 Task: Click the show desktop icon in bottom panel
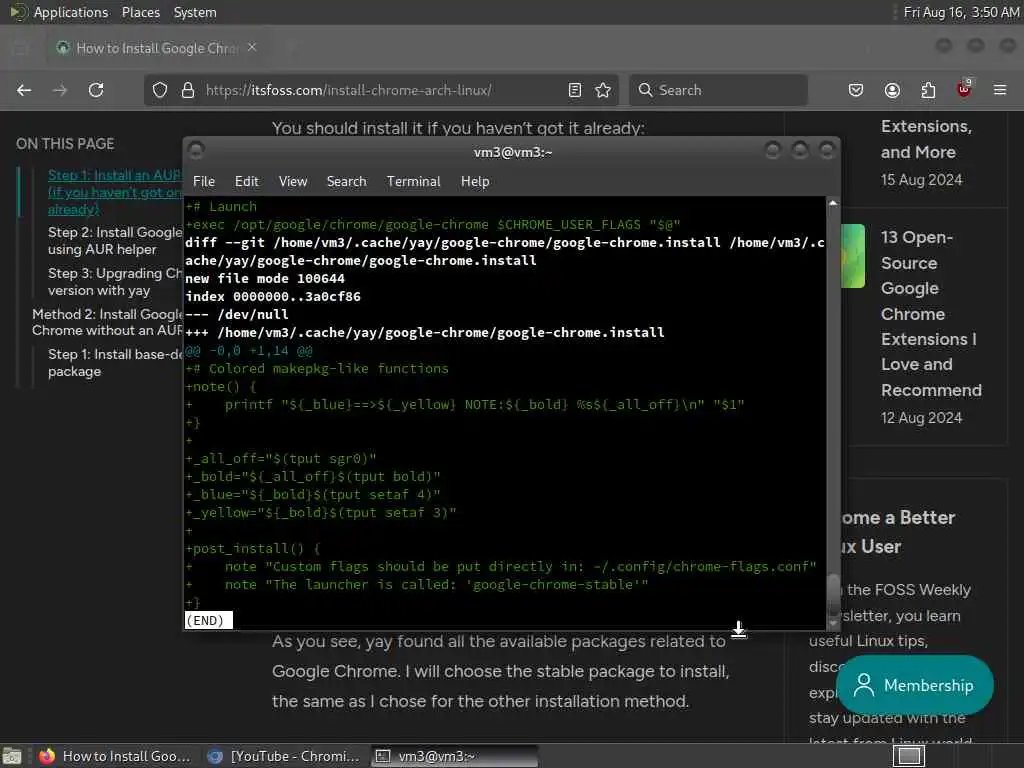(x=12, y=756)
